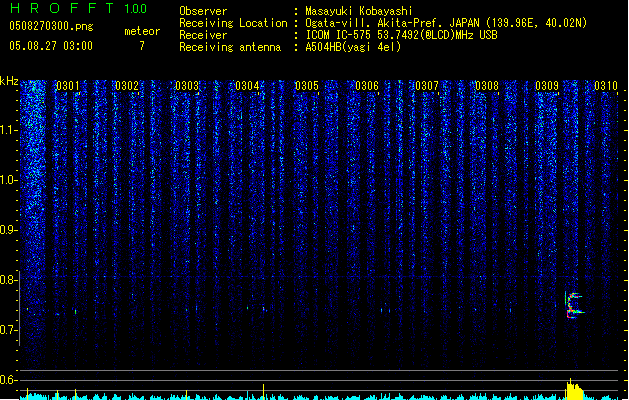Click the 0302 time marker
This screenshot has width=629, height=400.
point(127,86)
